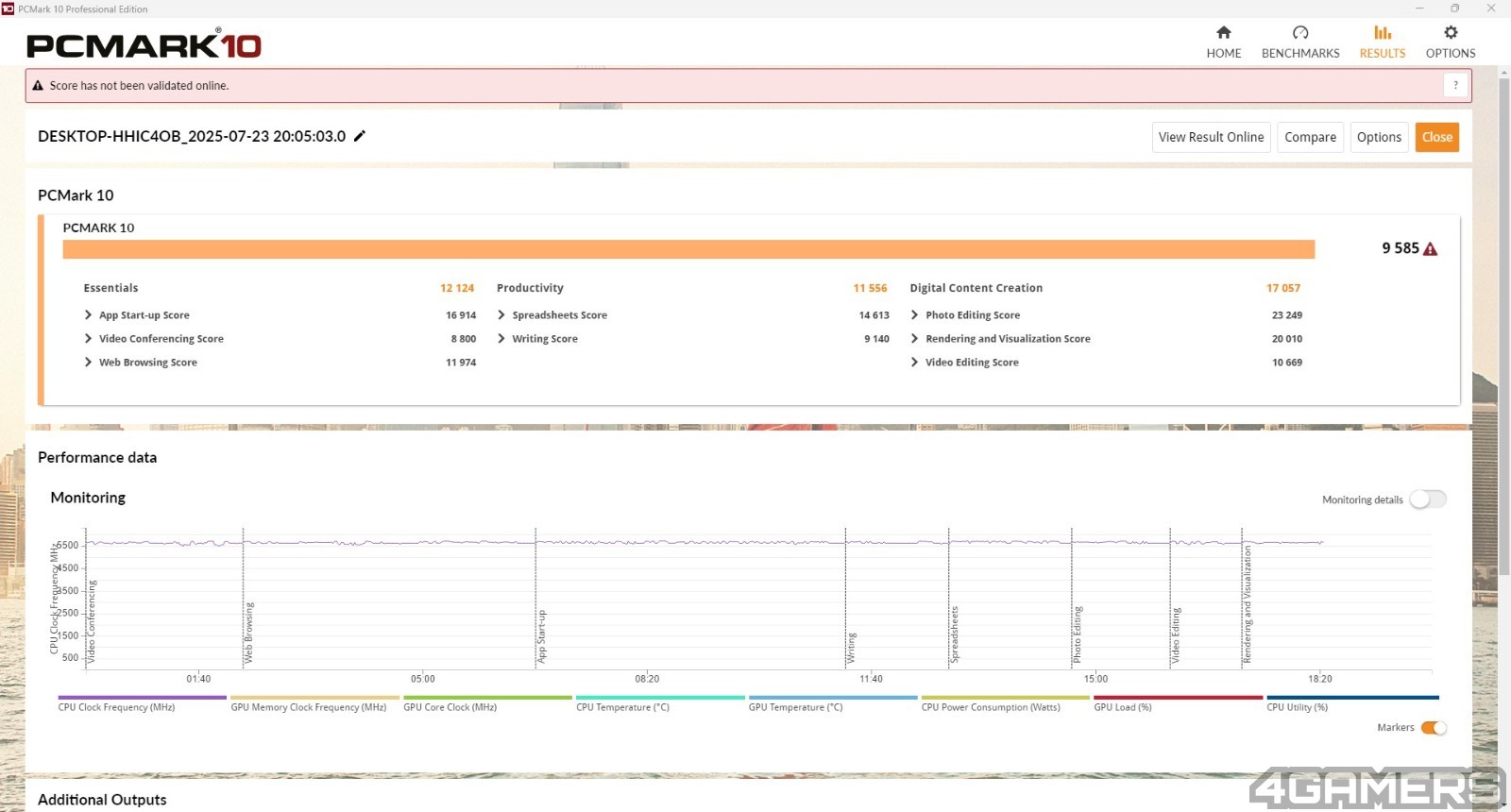Click the Essentials heading

pos(110,288)
